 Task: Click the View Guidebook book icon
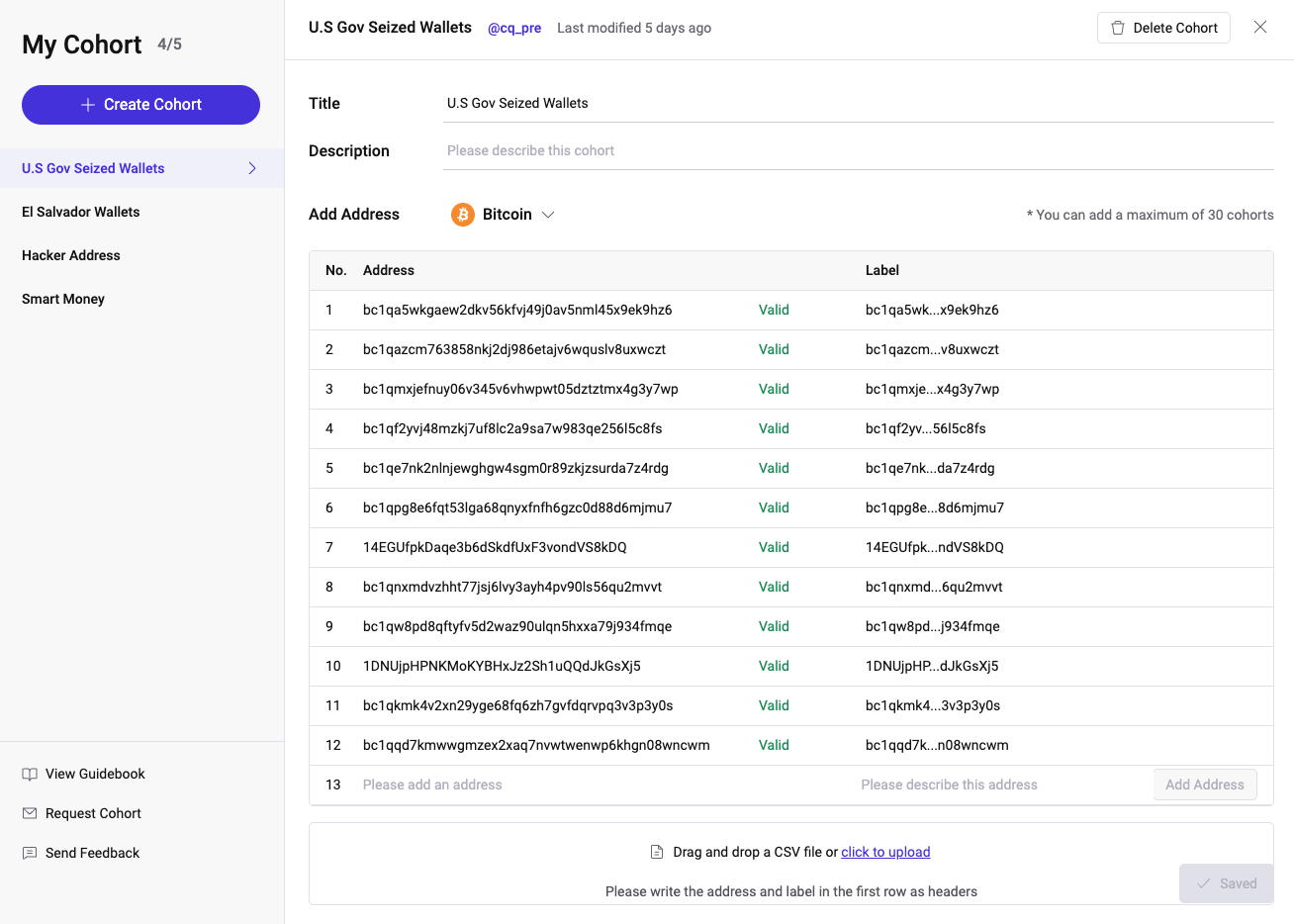[x=30, y=774]
